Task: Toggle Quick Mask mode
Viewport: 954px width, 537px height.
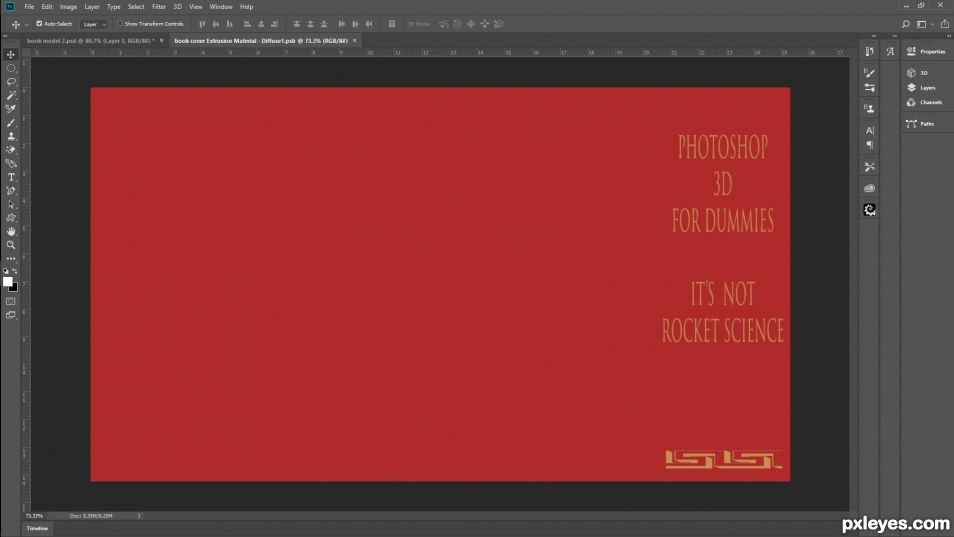Action: 11,301
